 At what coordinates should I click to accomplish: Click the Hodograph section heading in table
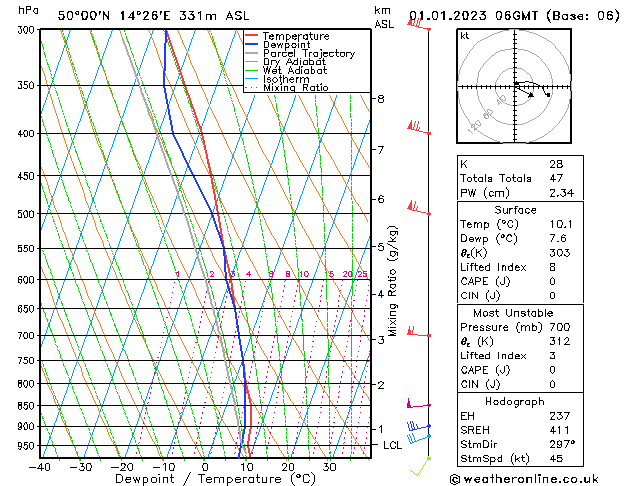(x=515, y=401)
